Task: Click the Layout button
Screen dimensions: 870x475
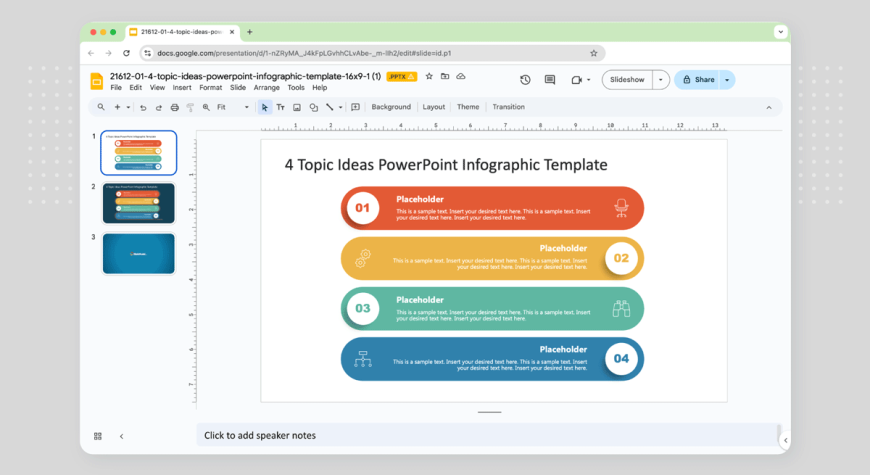Action: (x=433, y=107)
